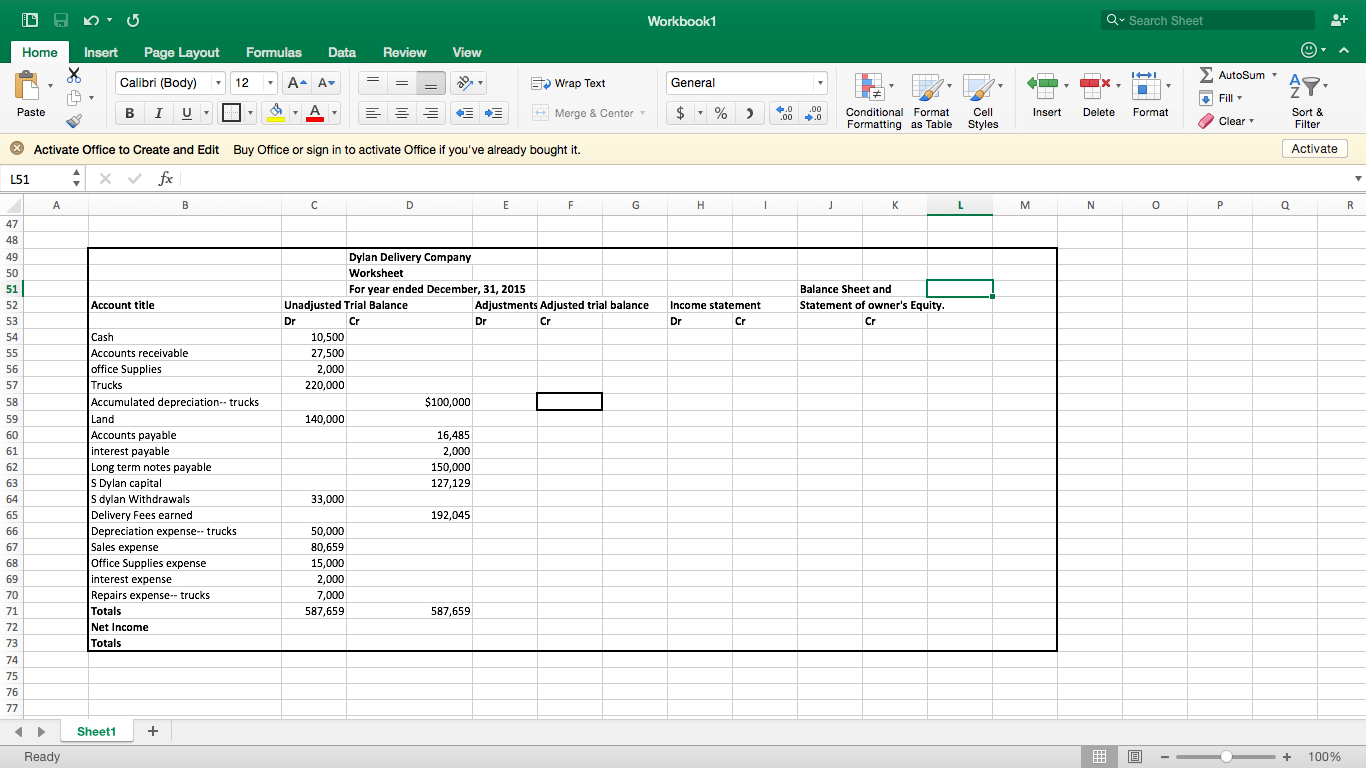The image size is (1366, 768).
Task: Open Format as Table
Action: point(931,101)
